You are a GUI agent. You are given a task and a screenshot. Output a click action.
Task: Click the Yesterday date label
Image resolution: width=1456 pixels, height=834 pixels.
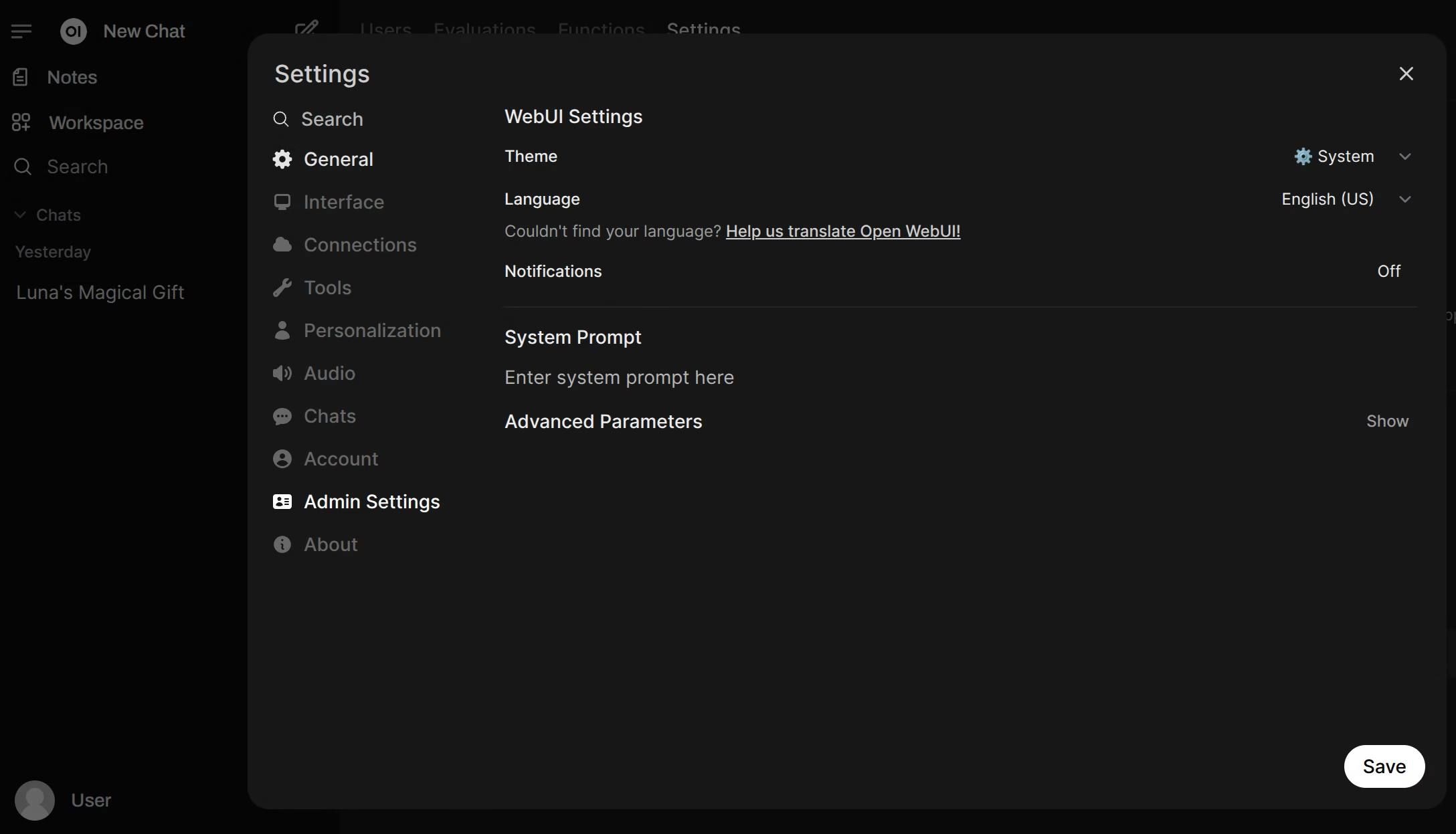point(53,252)
